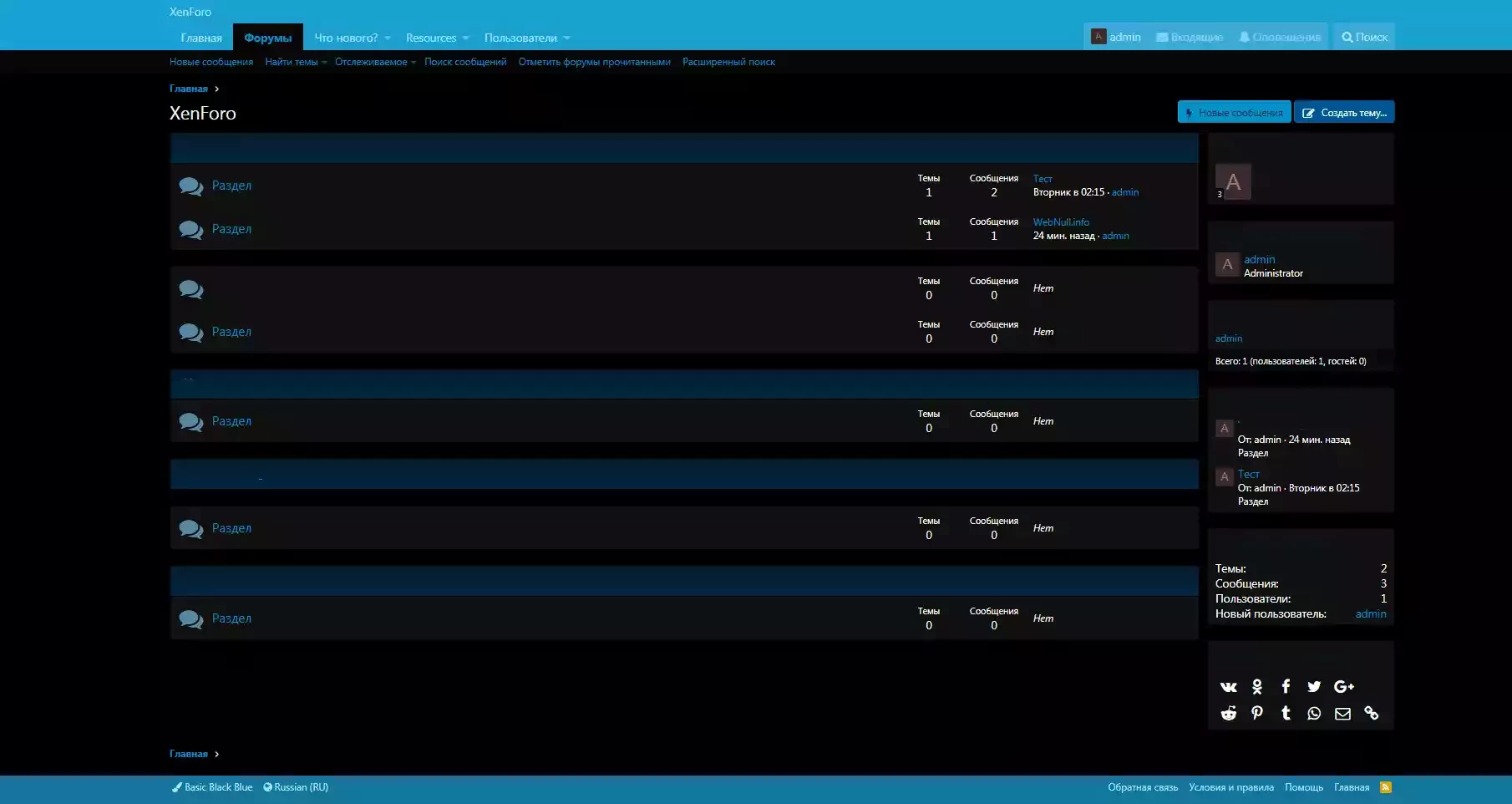Image resolution: width=1512 pixels, height=804 pixels.
Task: Share the page on Reddit
Action: click(x=1228, y=714)
